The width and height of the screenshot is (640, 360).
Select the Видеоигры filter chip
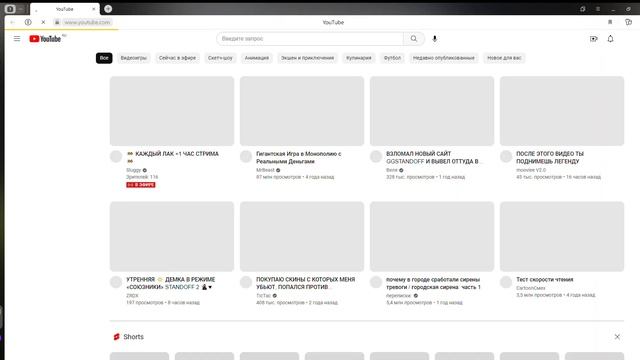coord(133,58)
